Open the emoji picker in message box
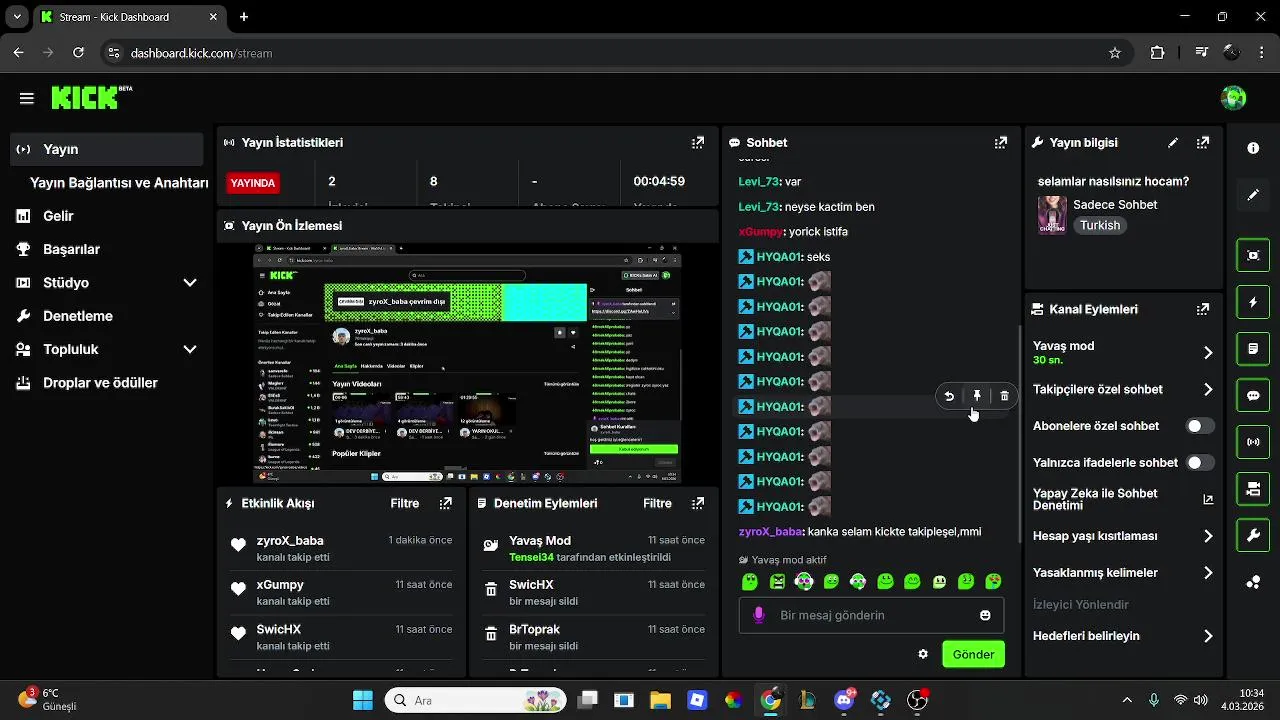 tap(985, 615)
